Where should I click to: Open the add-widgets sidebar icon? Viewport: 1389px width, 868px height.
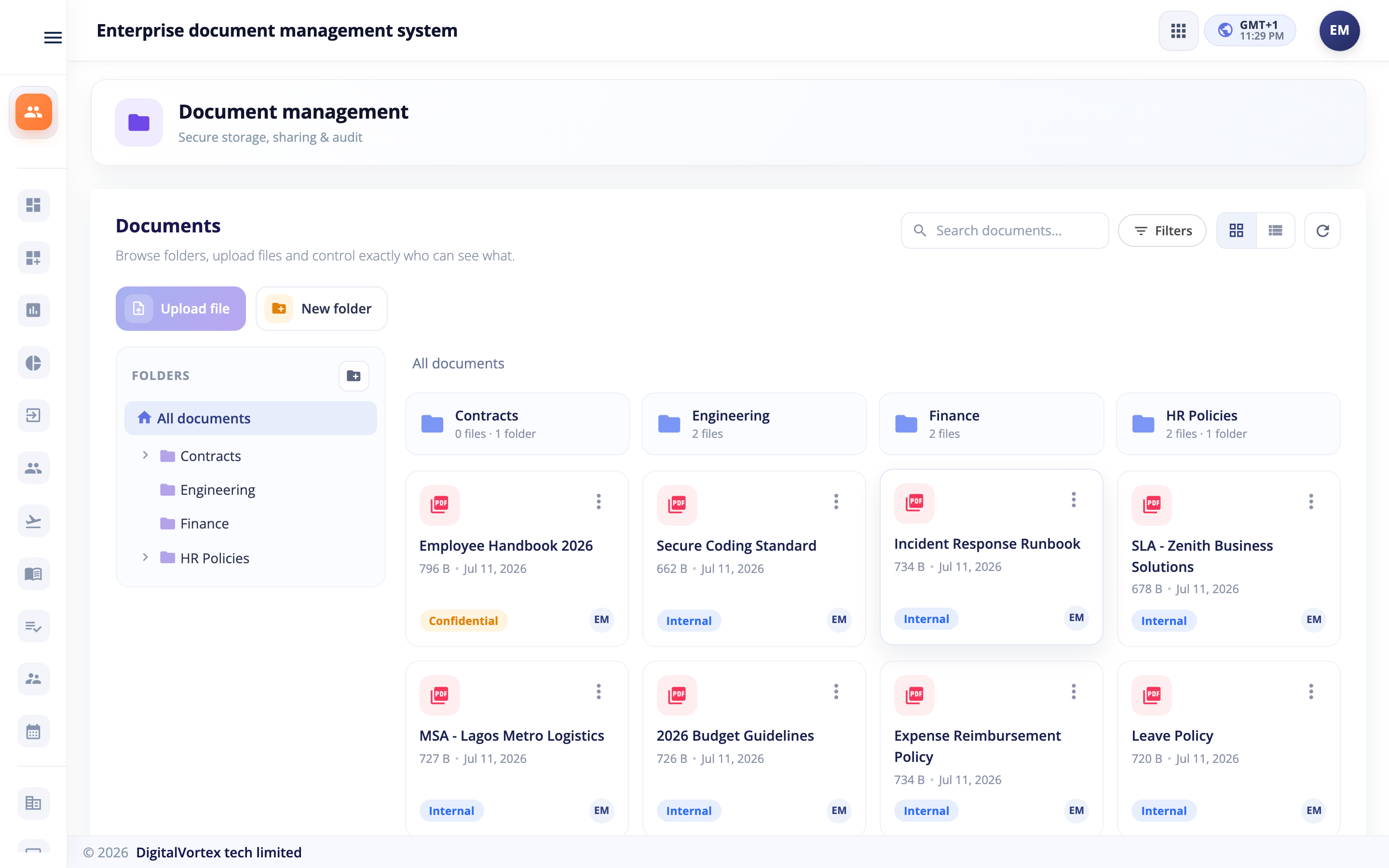(33, 258)
